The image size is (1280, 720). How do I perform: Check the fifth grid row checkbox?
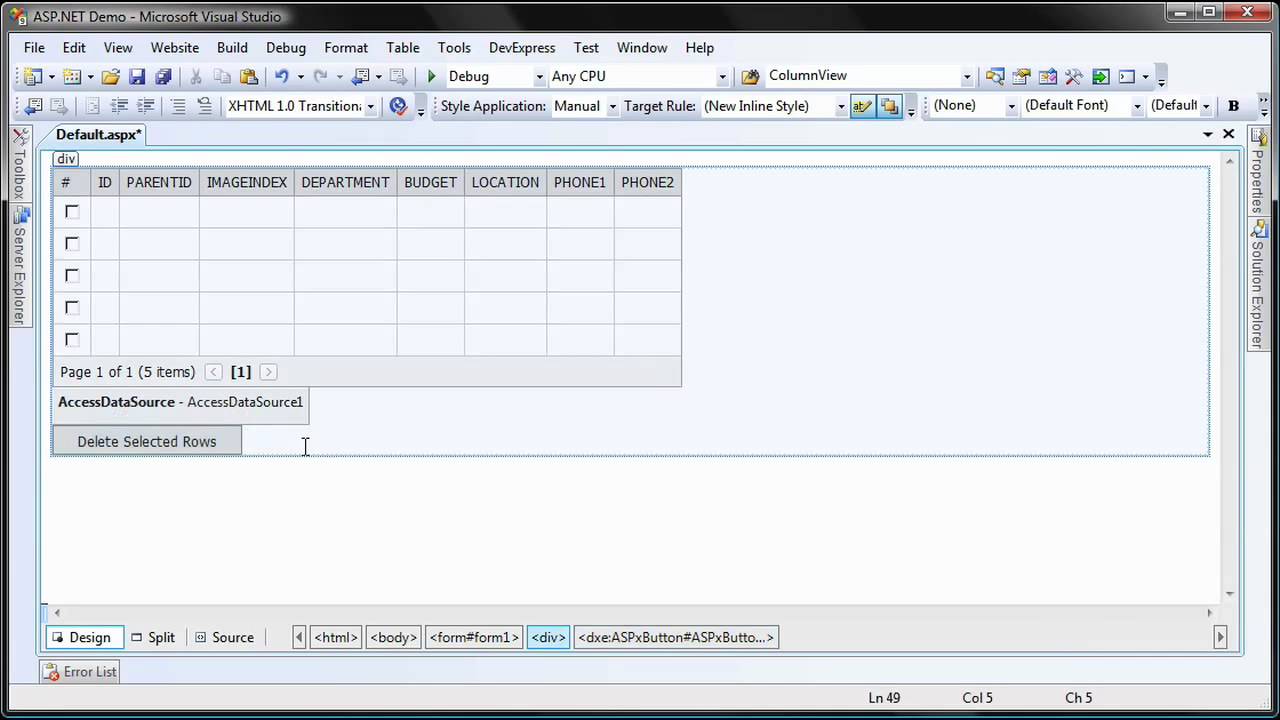coord(72,339)
